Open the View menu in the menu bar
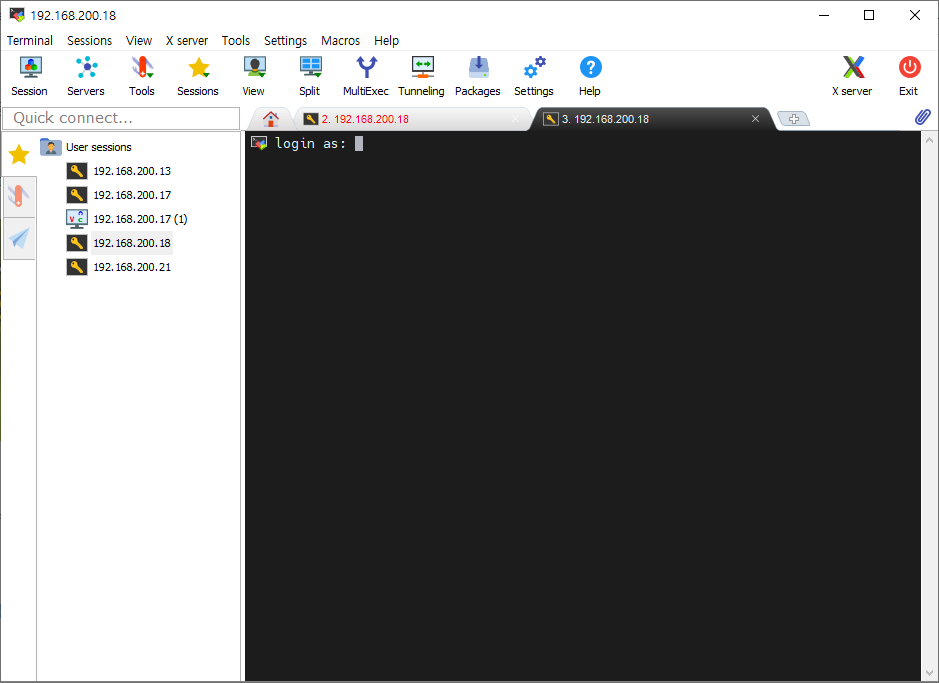The image size is (939, 683). (x=139, y=41)
